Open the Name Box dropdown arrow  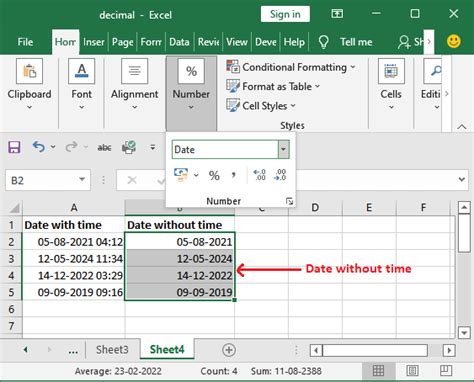coord(82,180)
